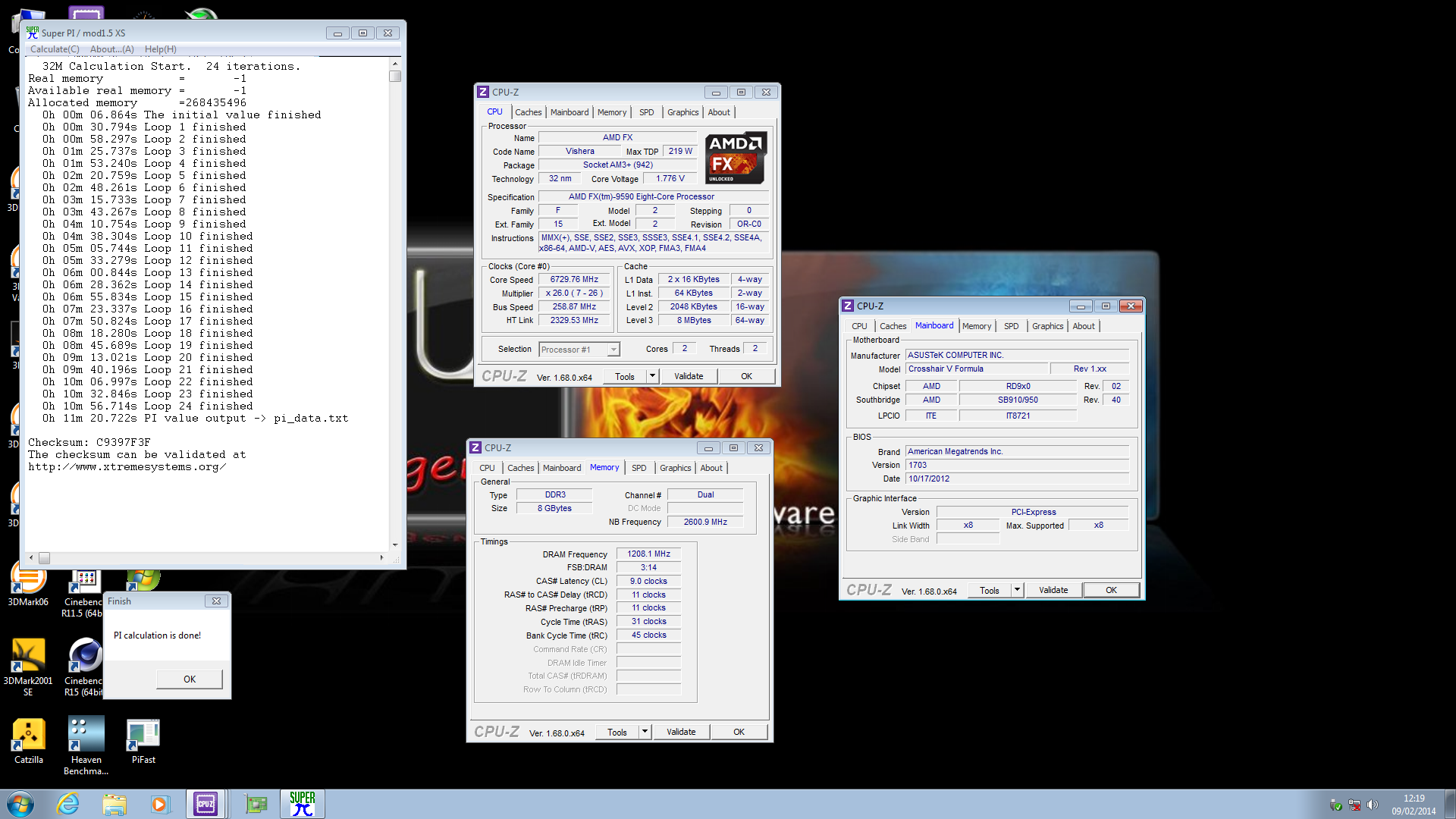Click NB Frequency value 2600.9 MHz

[x=705, y=522]
